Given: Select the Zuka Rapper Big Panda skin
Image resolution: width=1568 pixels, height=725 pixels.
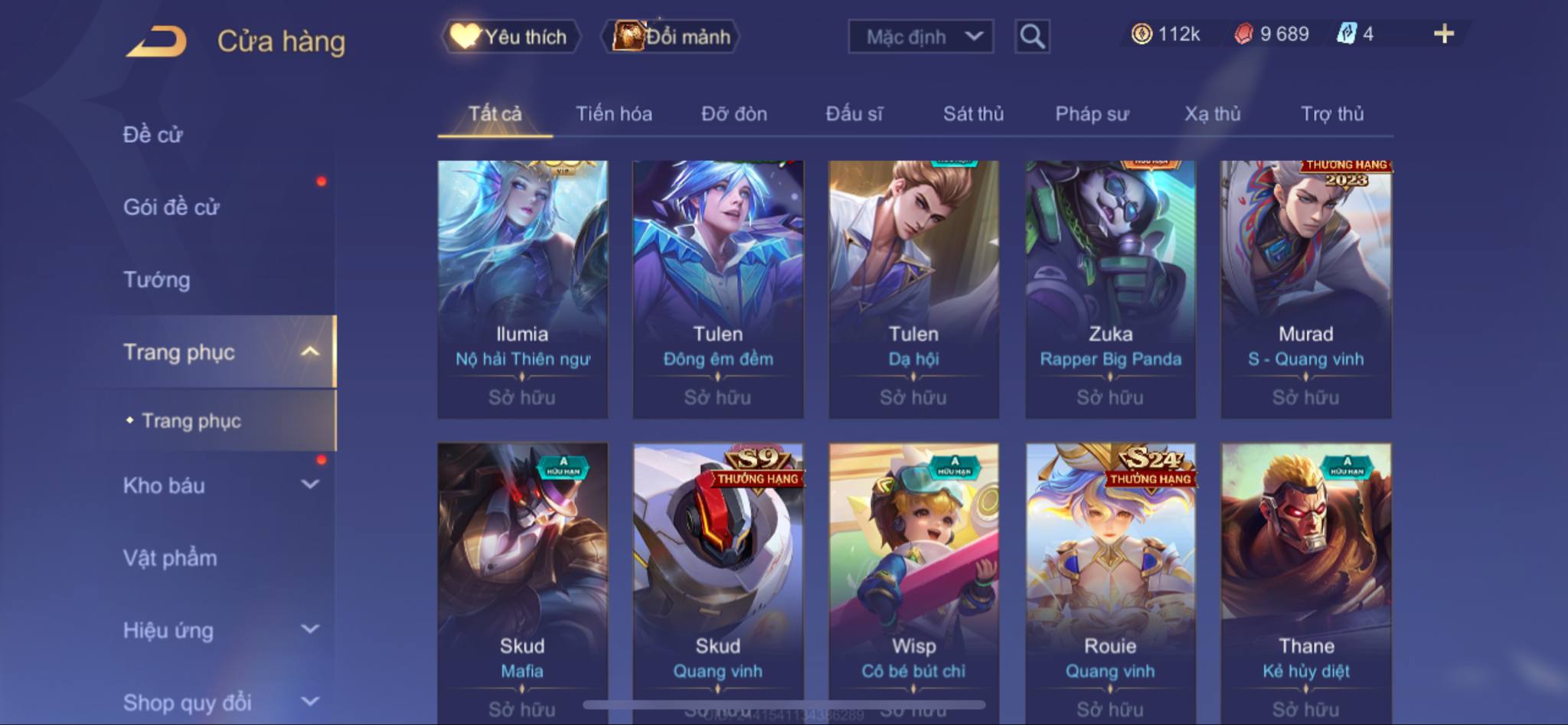Looking at the screenshot, I should [x=1110, y=289].
